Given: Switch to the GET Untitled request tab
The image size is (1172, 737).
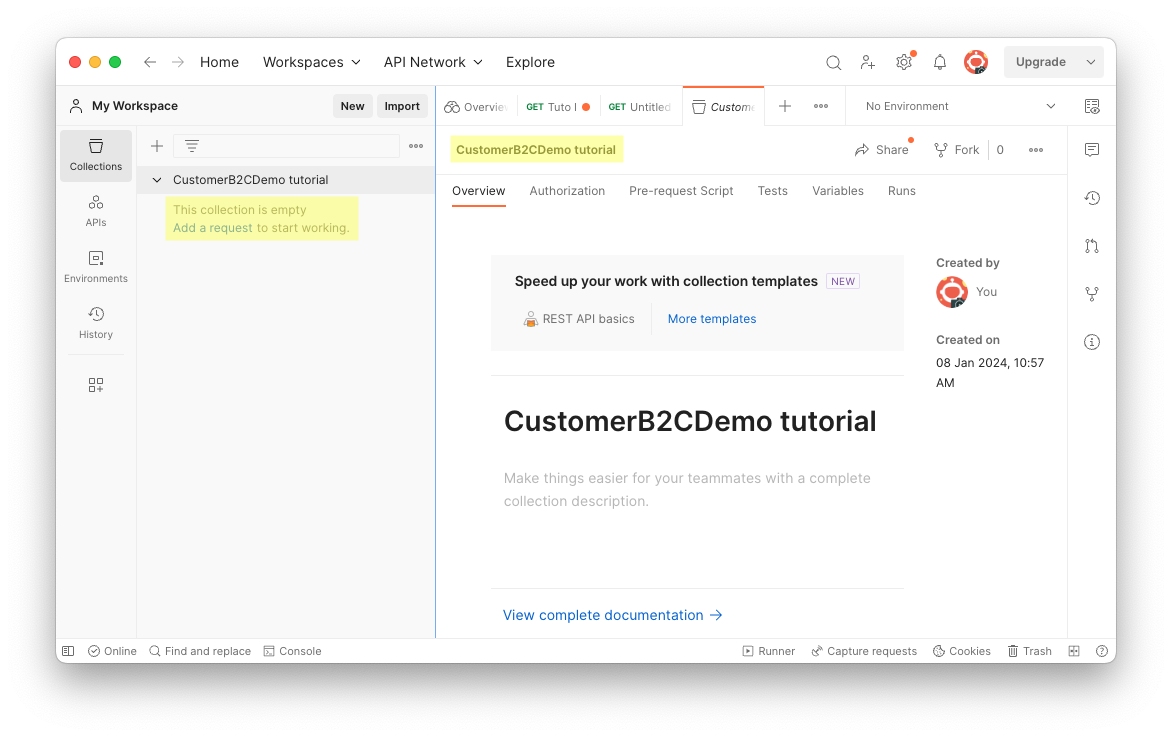Looking at the screenshot, I should pyautogui.click(x=639, y=107).
